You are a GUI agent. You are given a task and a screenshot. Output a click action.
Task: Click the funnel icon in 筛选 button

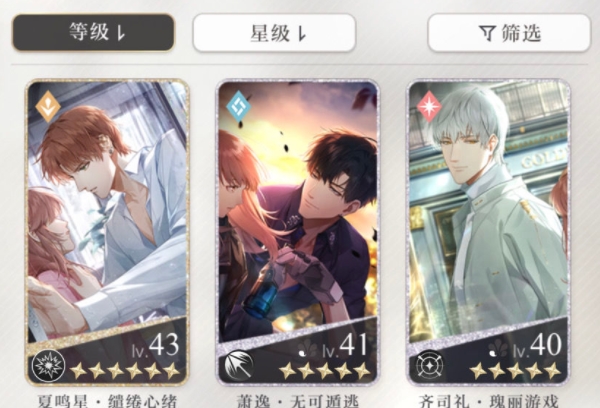pos(488,33)
